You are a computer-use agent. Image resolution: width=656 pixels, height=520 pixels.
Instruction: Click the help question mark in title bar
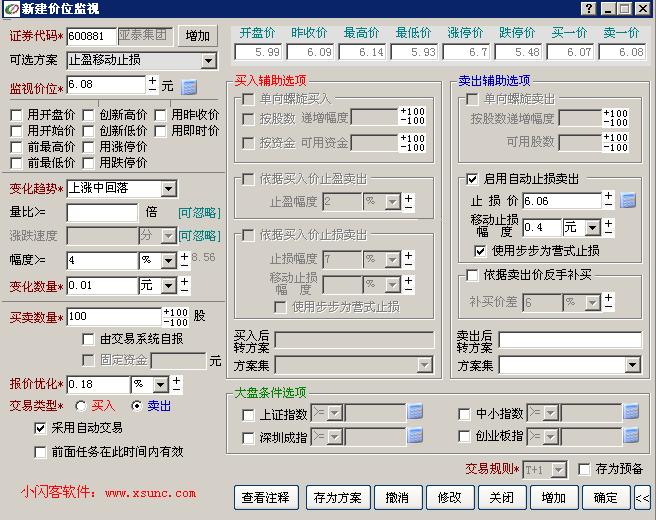coord(589,8)
